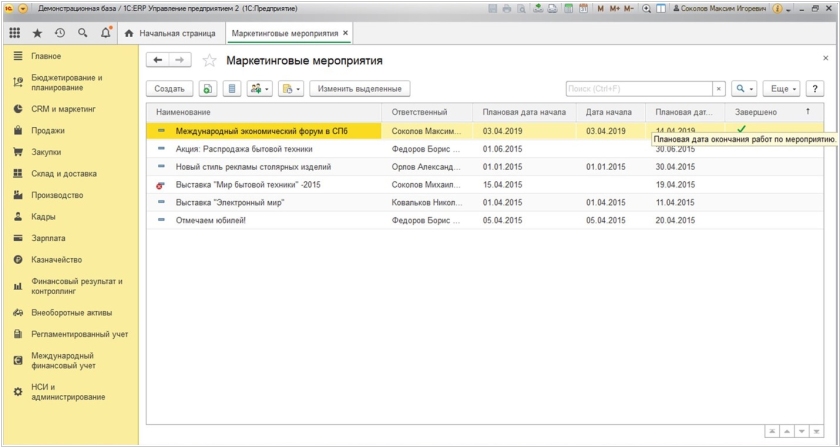Close the Маркетинговые мероприятия tab
The image size is (840, 447).
point(346,33)
